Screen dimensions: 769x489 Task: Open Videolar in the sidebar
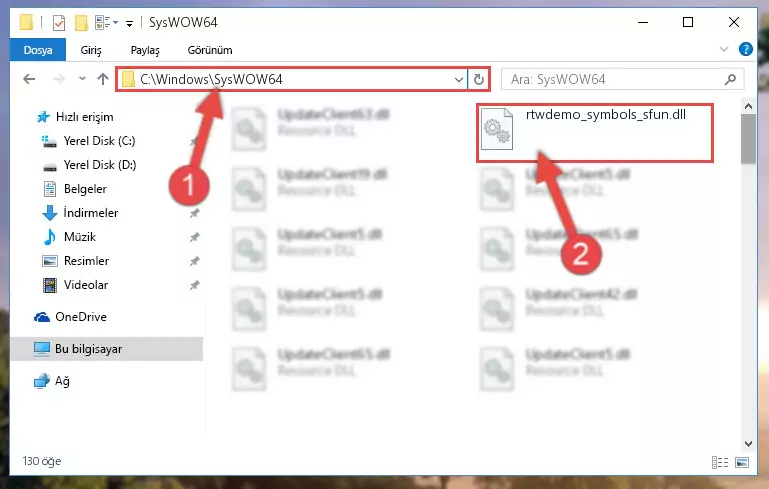point(86,285)
